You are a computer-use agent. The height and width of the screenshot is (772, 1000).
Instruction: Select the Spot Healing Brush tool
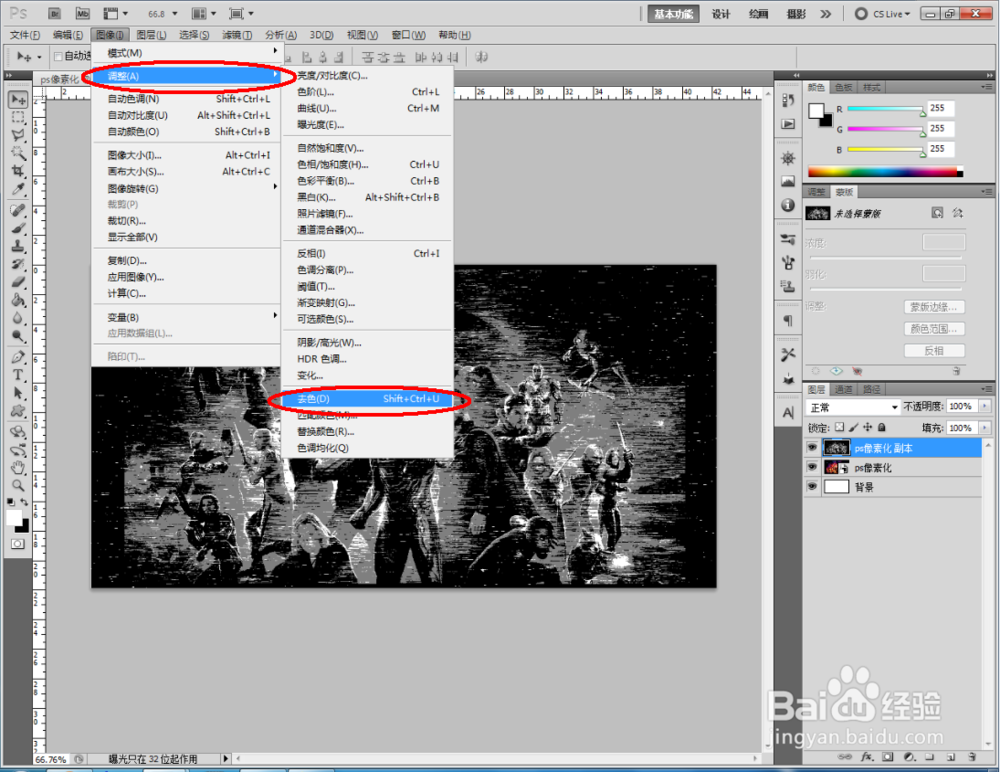point(18,211)
